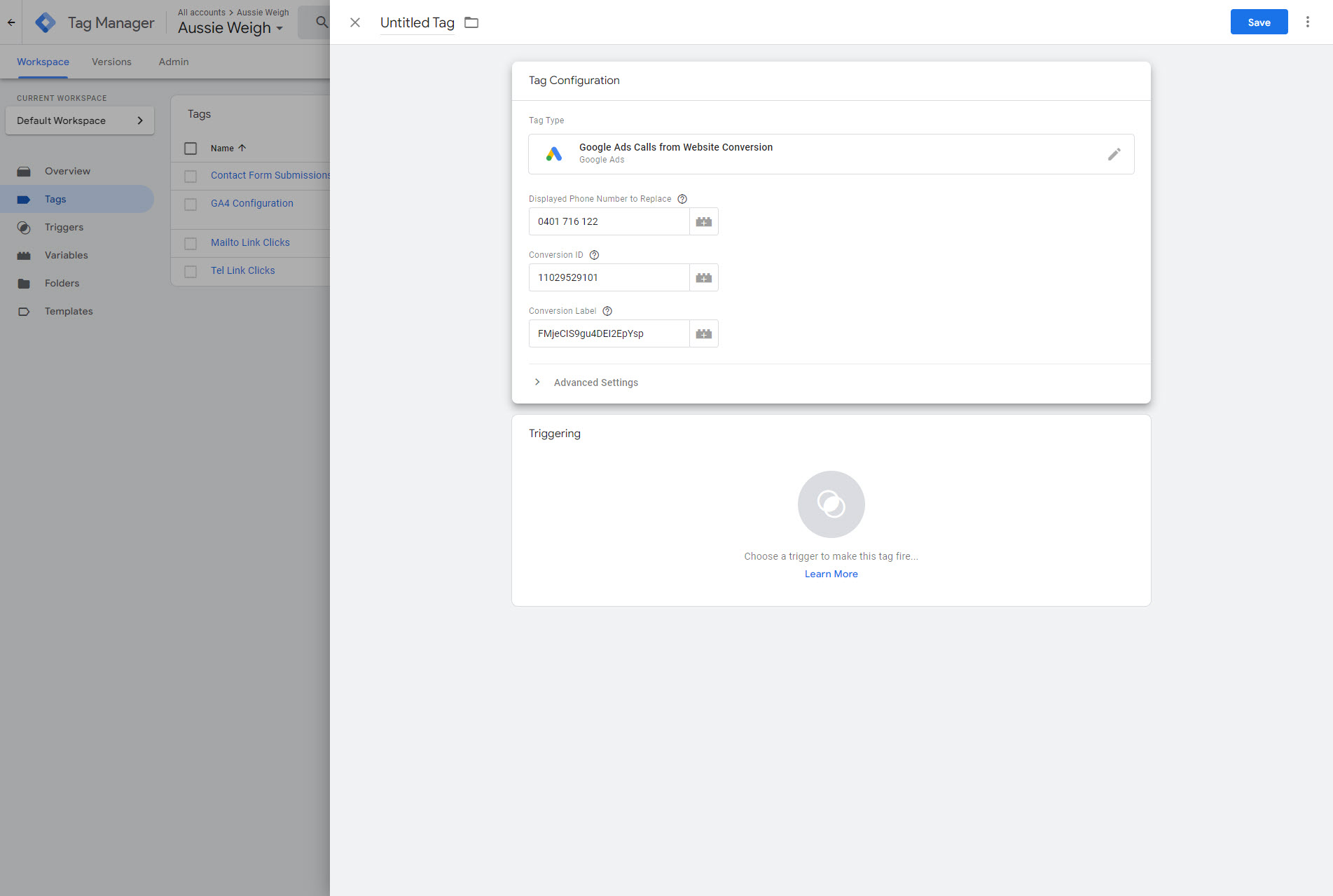Image resolution: width=1333 pixels, height=896 pixels.
Task: Check the Contact Form Submissions checkbox
Action: pos(191,176)
